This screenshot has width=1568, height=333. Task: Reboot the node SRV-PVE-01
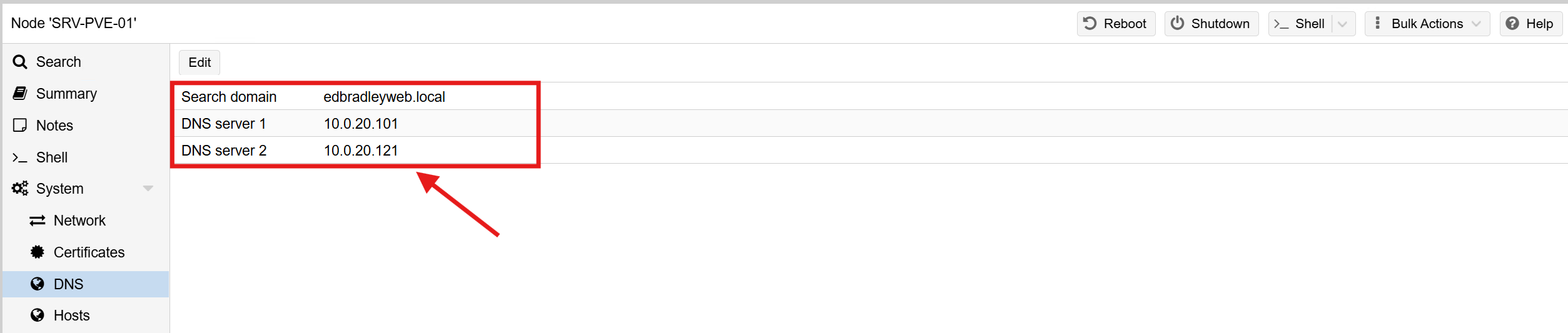1116,24
